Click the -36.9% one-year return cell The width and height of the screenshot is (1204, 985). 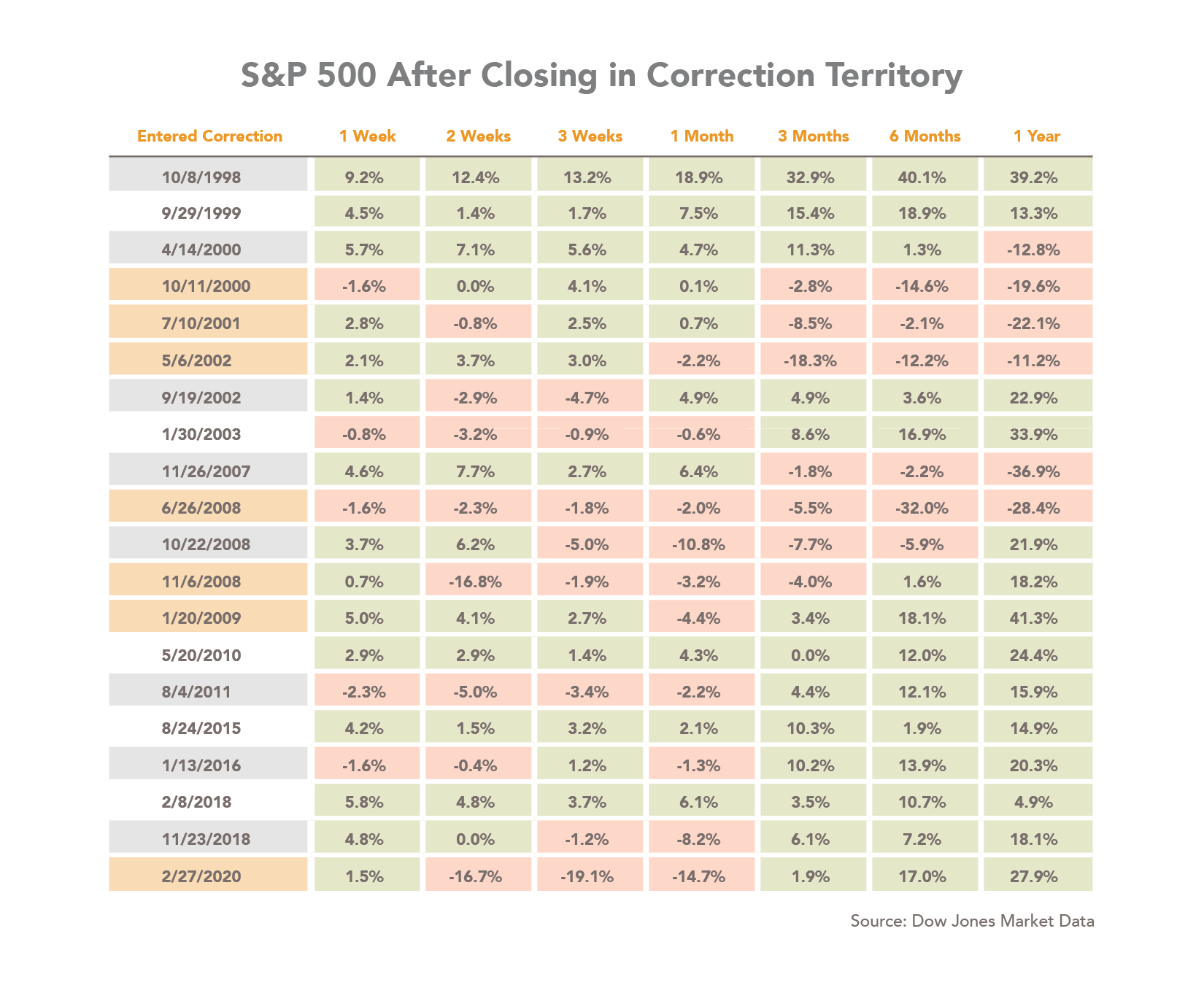(x=1036, y=471)
